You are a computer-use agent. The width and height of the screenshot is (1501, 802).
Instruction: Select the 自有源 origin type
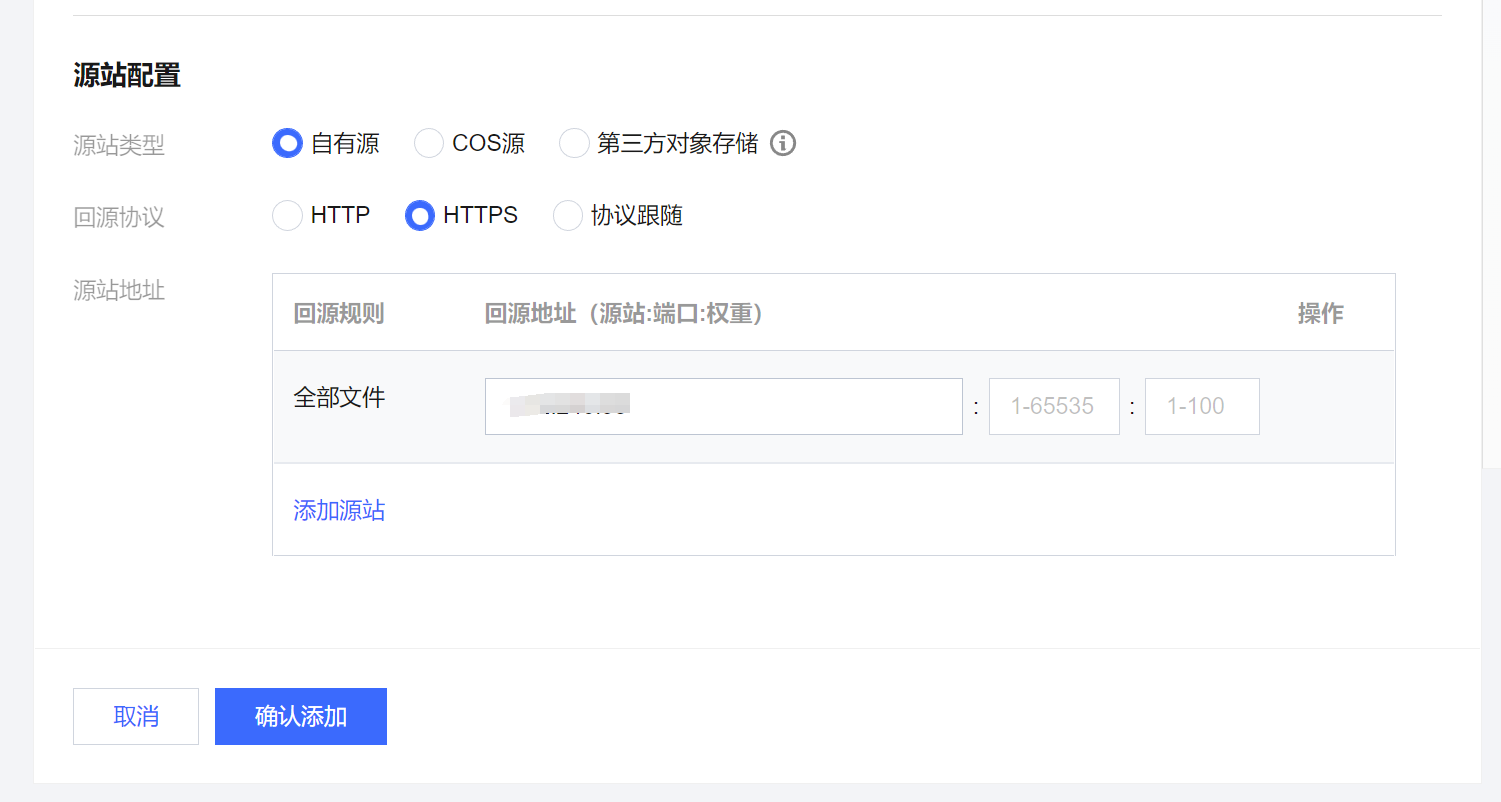(x=288, y=144)
